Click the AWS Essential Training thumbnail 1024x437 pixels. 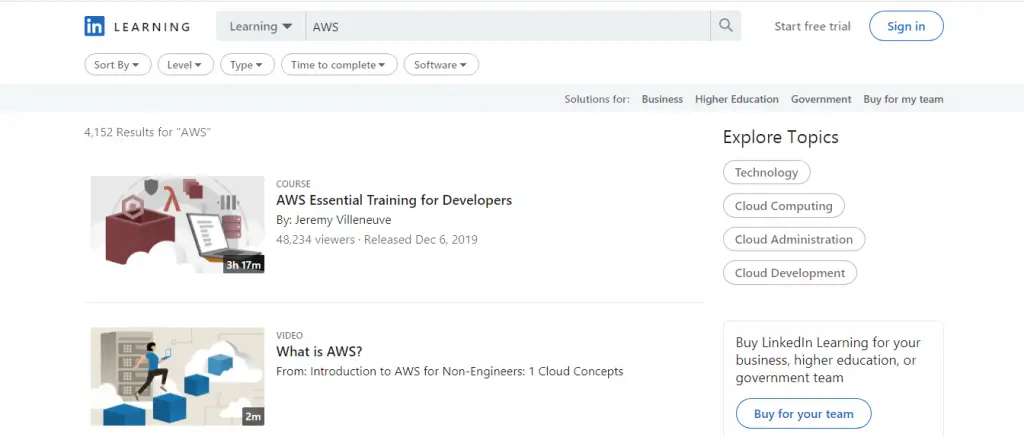click(x=178, y=224)
